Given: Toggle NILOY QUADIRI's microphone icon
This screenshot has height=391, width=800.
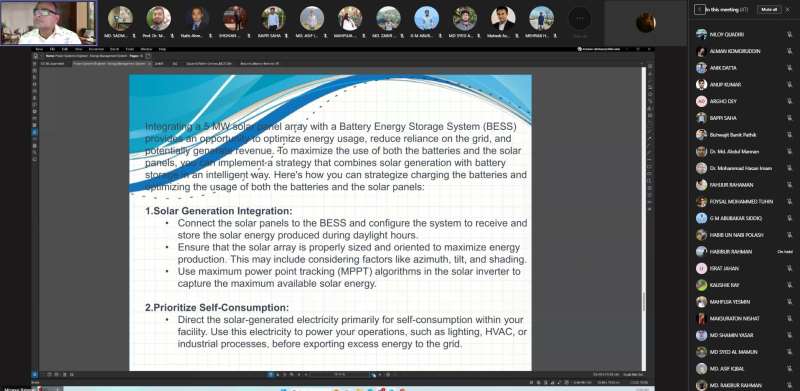Looking at the screenshot, I should click(789, 34).
